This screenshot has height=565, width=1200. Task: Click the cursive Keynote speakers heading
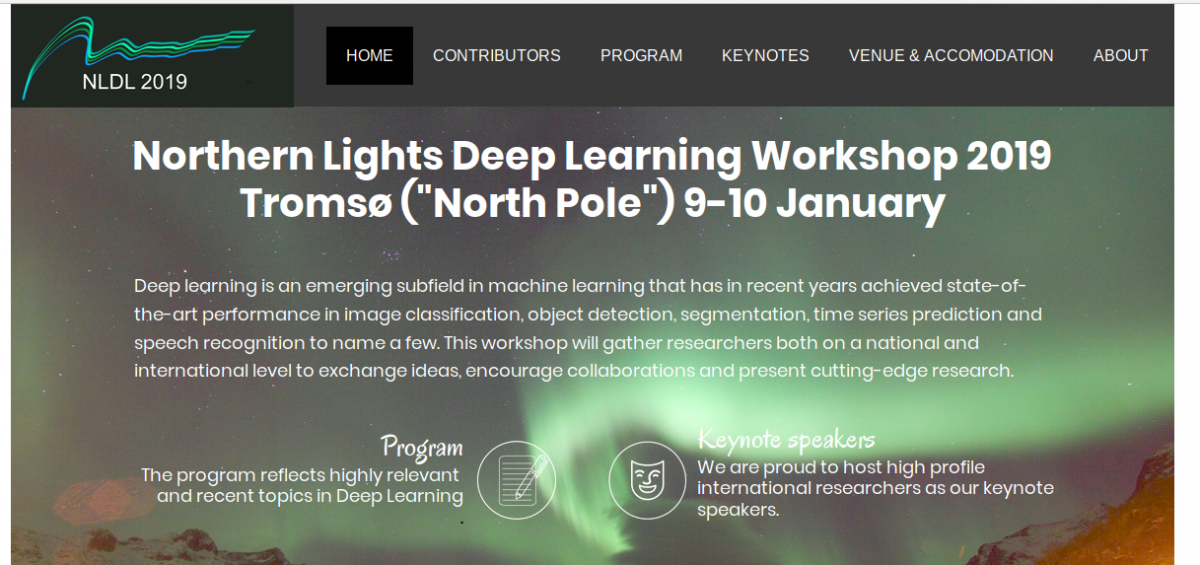tap(786, 439)
